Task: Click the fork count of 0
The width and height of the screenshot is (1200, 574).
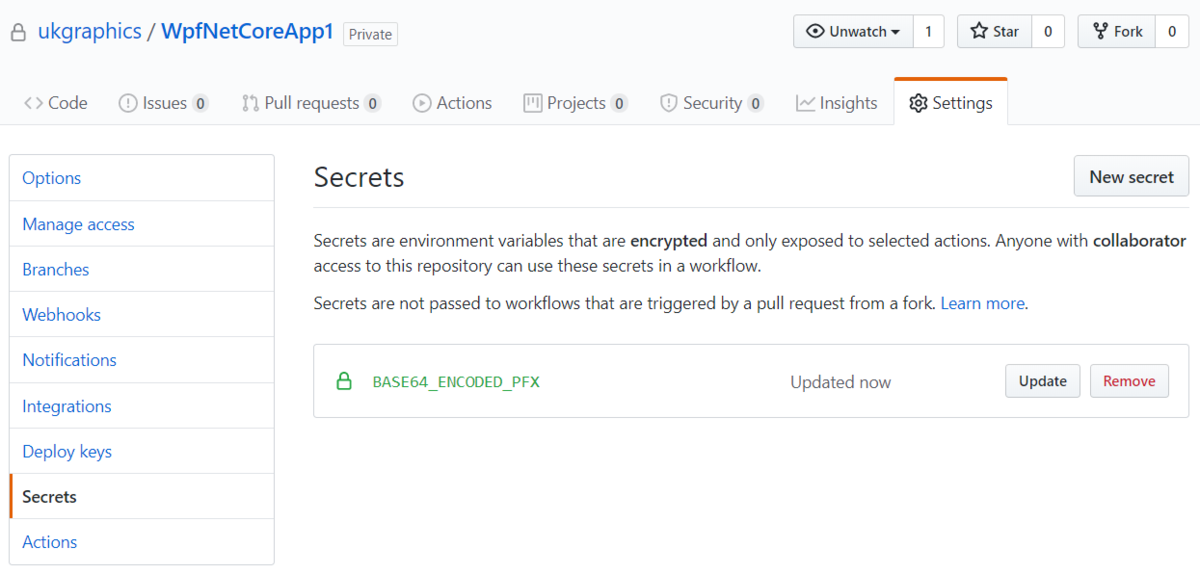Action: click(1172, 31)
